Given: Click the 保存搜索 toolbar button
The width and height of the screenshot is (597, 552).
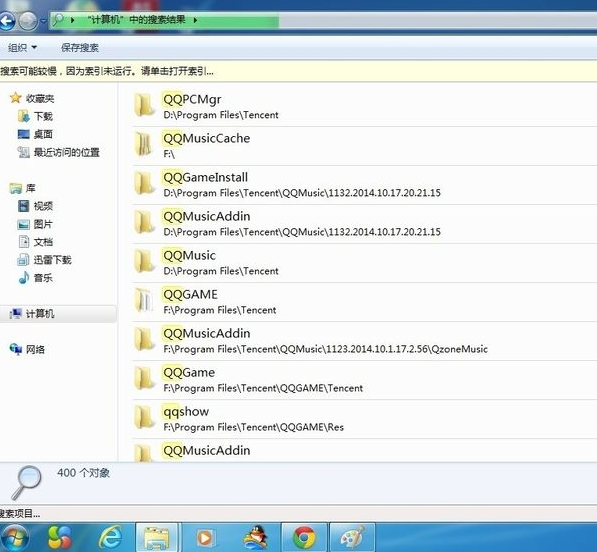Looking at the screenshot, I should pos(80,48).
